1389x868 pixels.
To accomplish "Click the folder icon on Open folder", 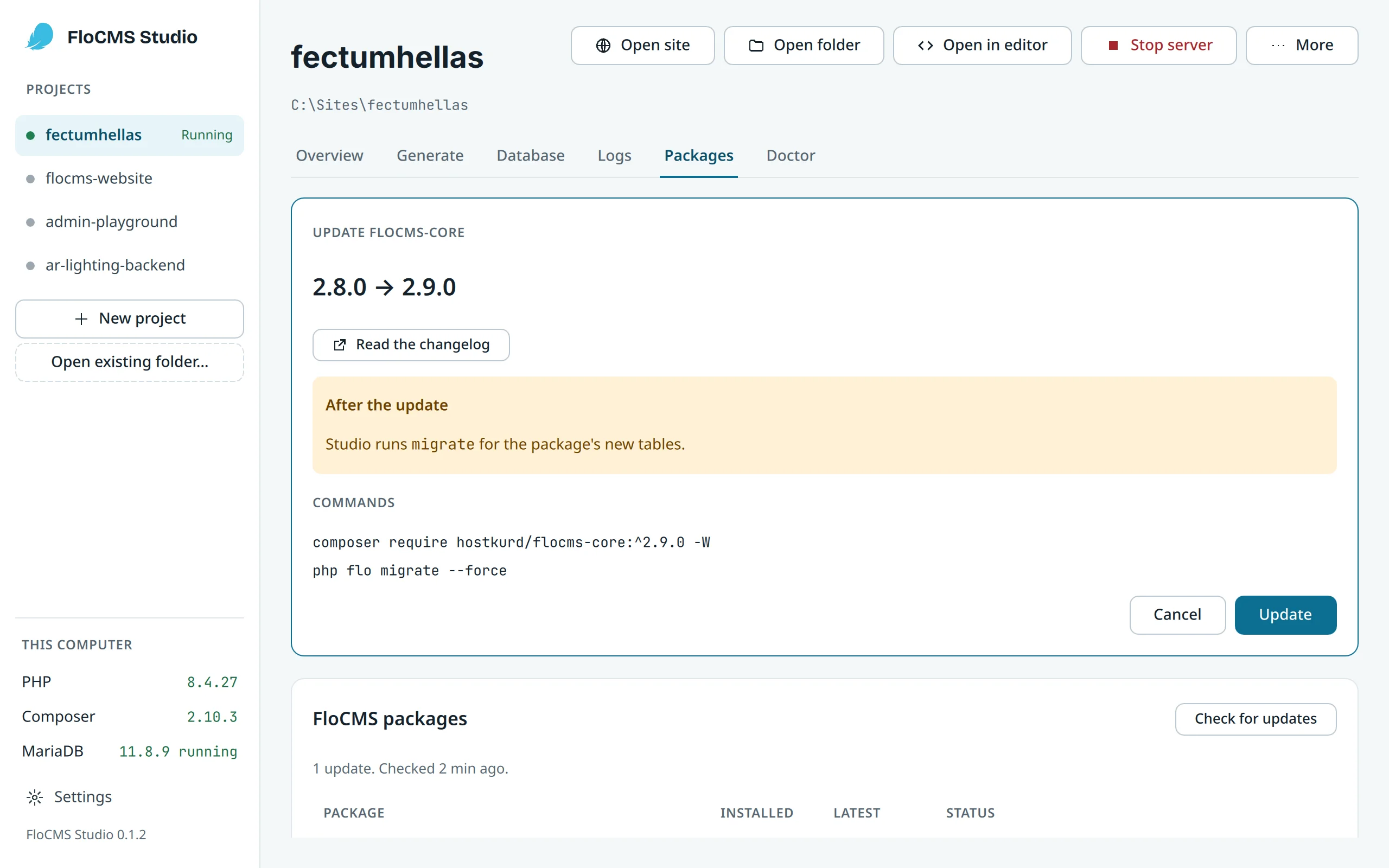I will [756, 46].
